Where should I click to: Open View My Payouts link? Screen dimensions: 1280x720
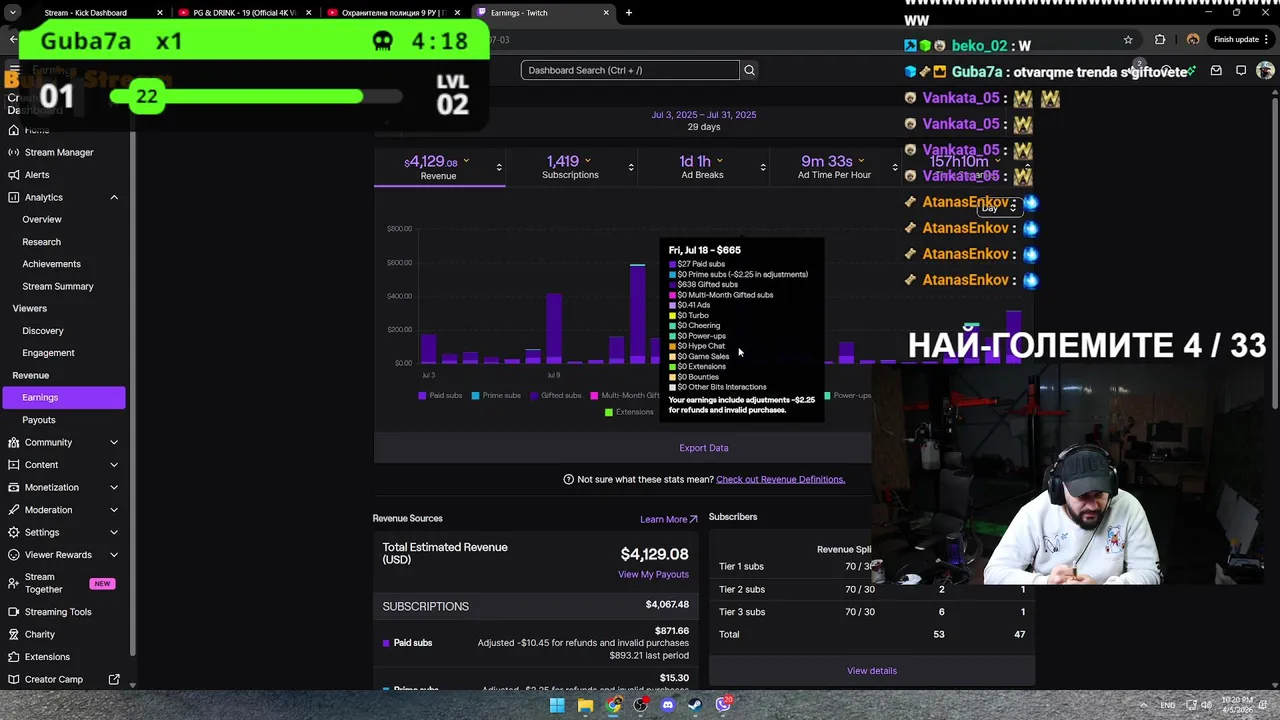653,574
